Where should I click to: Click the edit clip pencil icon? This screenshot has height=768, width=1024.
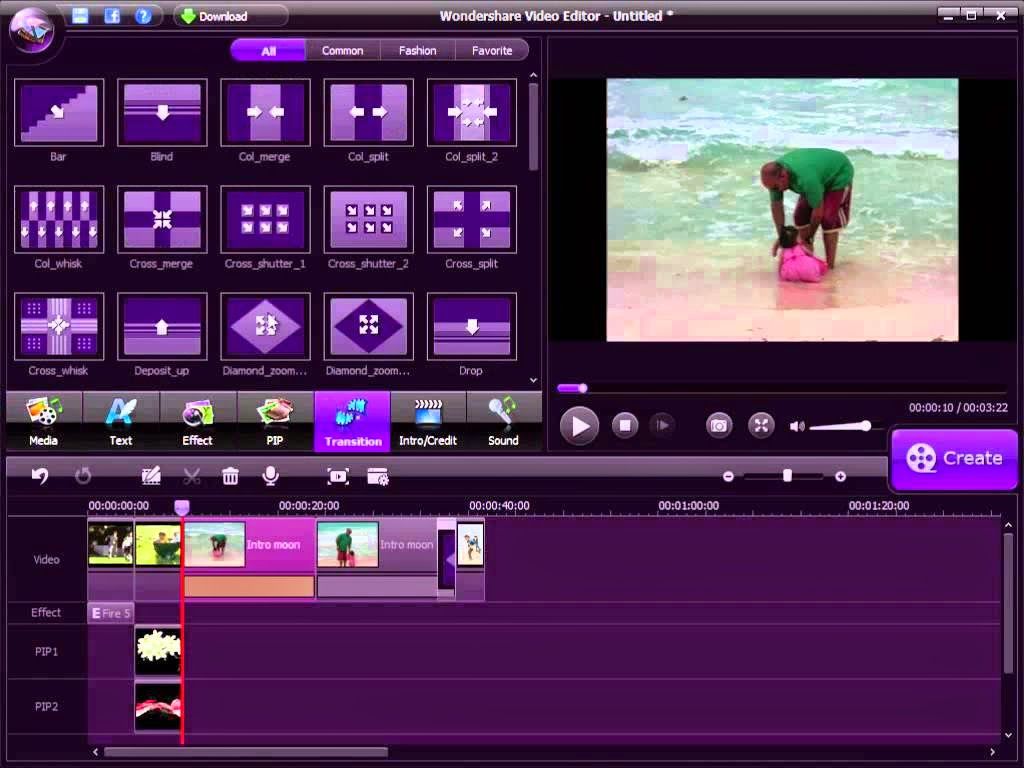click(x=152, y=477)
